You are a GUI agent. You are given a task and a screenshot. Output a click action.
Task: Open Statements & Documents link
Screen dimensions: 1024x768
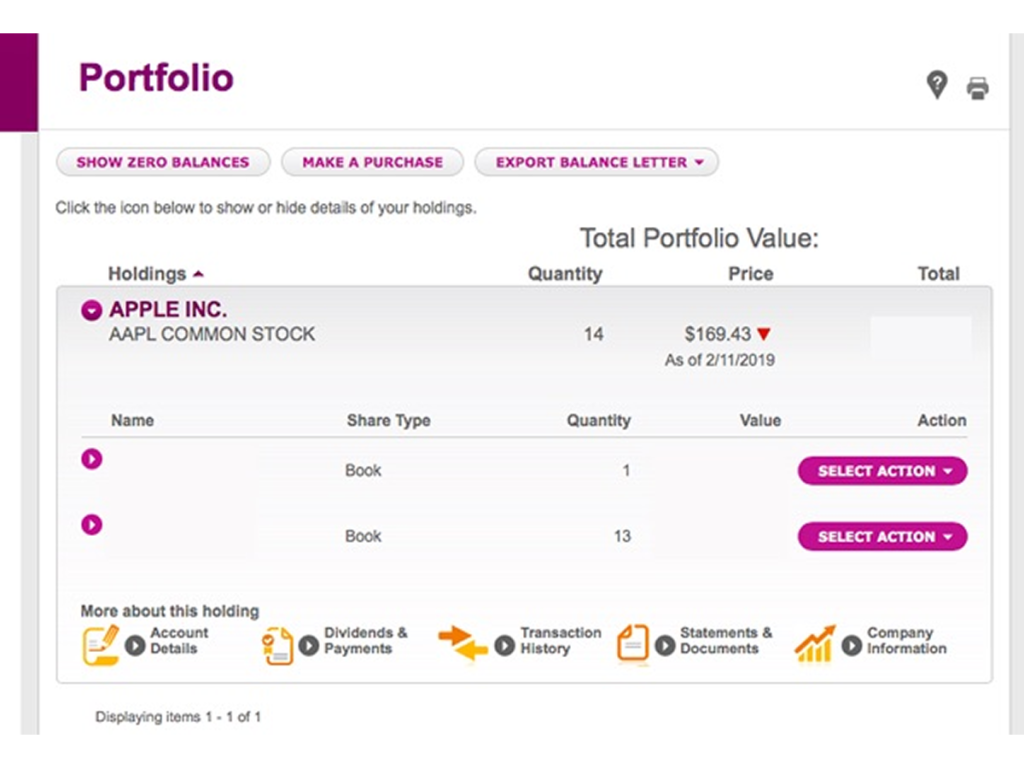tap(726, 641)
